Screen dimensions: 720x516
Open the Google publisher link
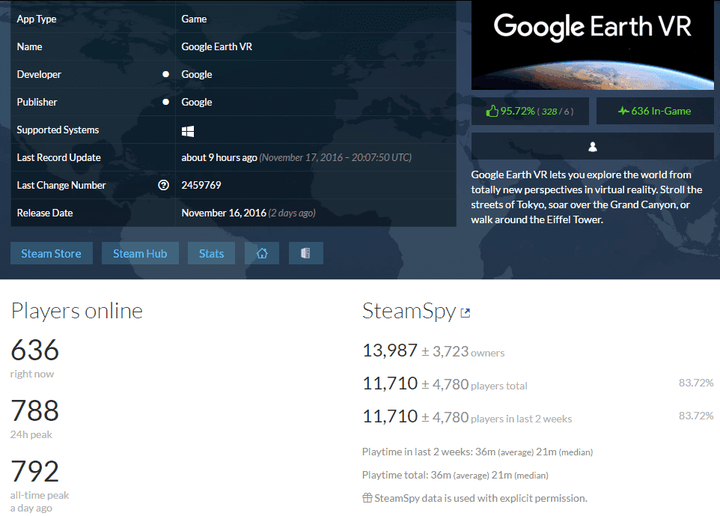click(x=197, y=102)
